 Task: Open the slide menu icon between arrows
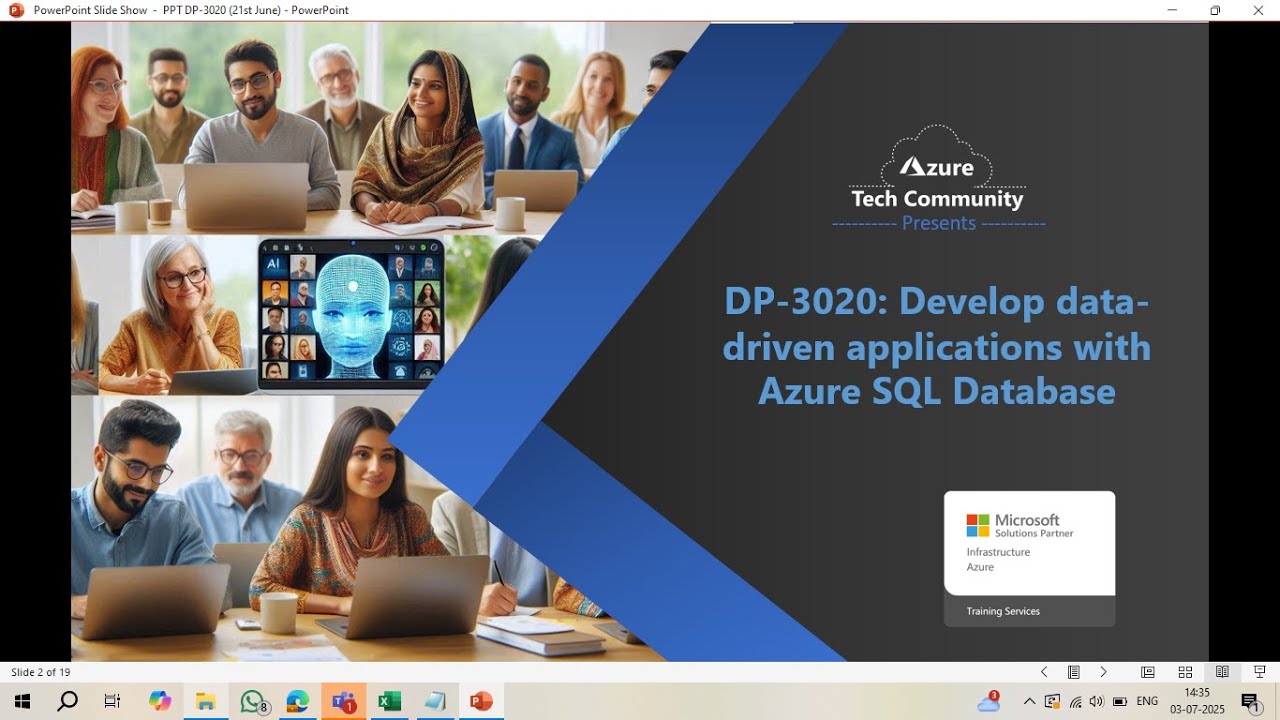(x=1073, y=672)
